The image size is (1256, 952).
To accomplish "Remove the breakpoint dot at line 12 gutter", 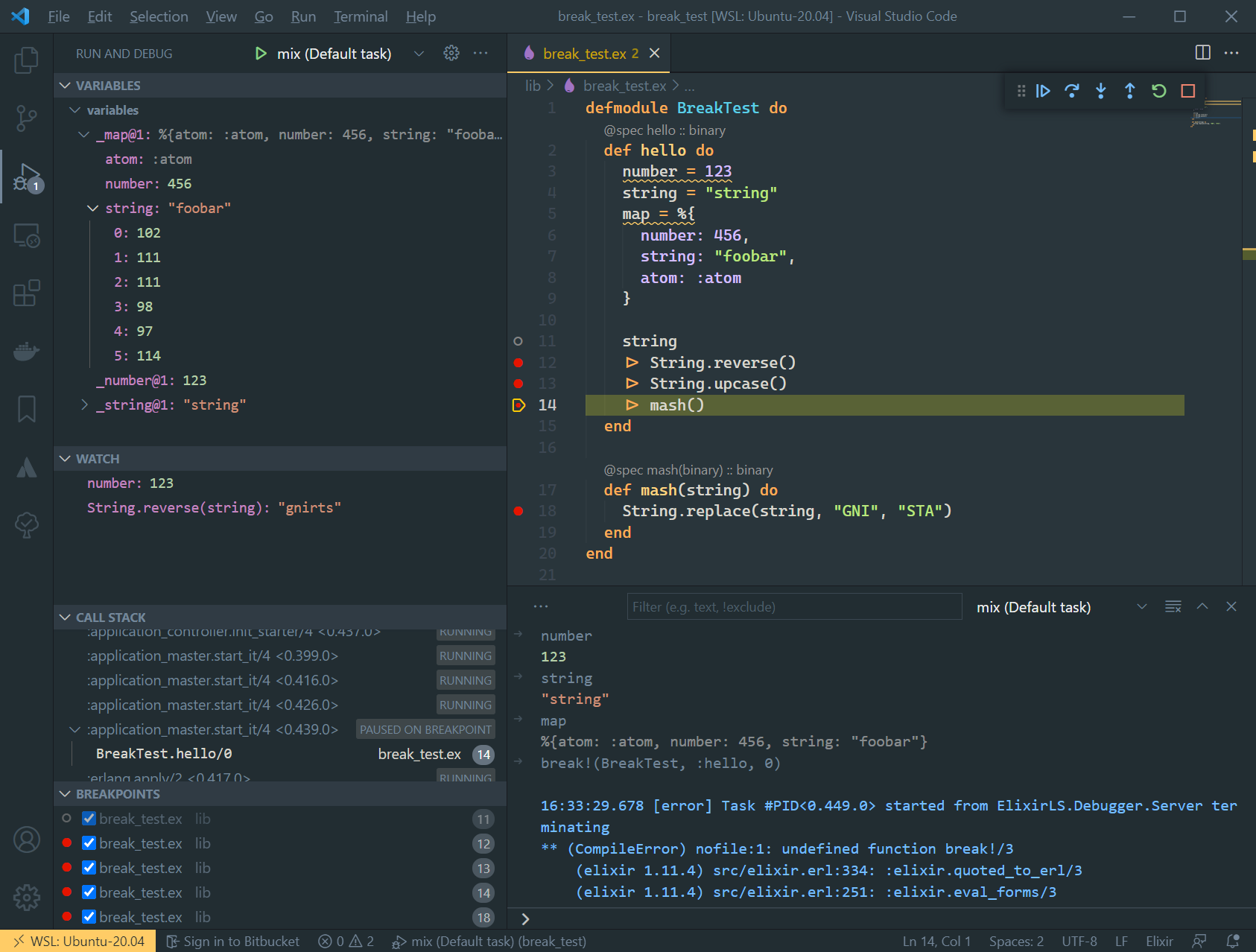I will tap(518, 363).
